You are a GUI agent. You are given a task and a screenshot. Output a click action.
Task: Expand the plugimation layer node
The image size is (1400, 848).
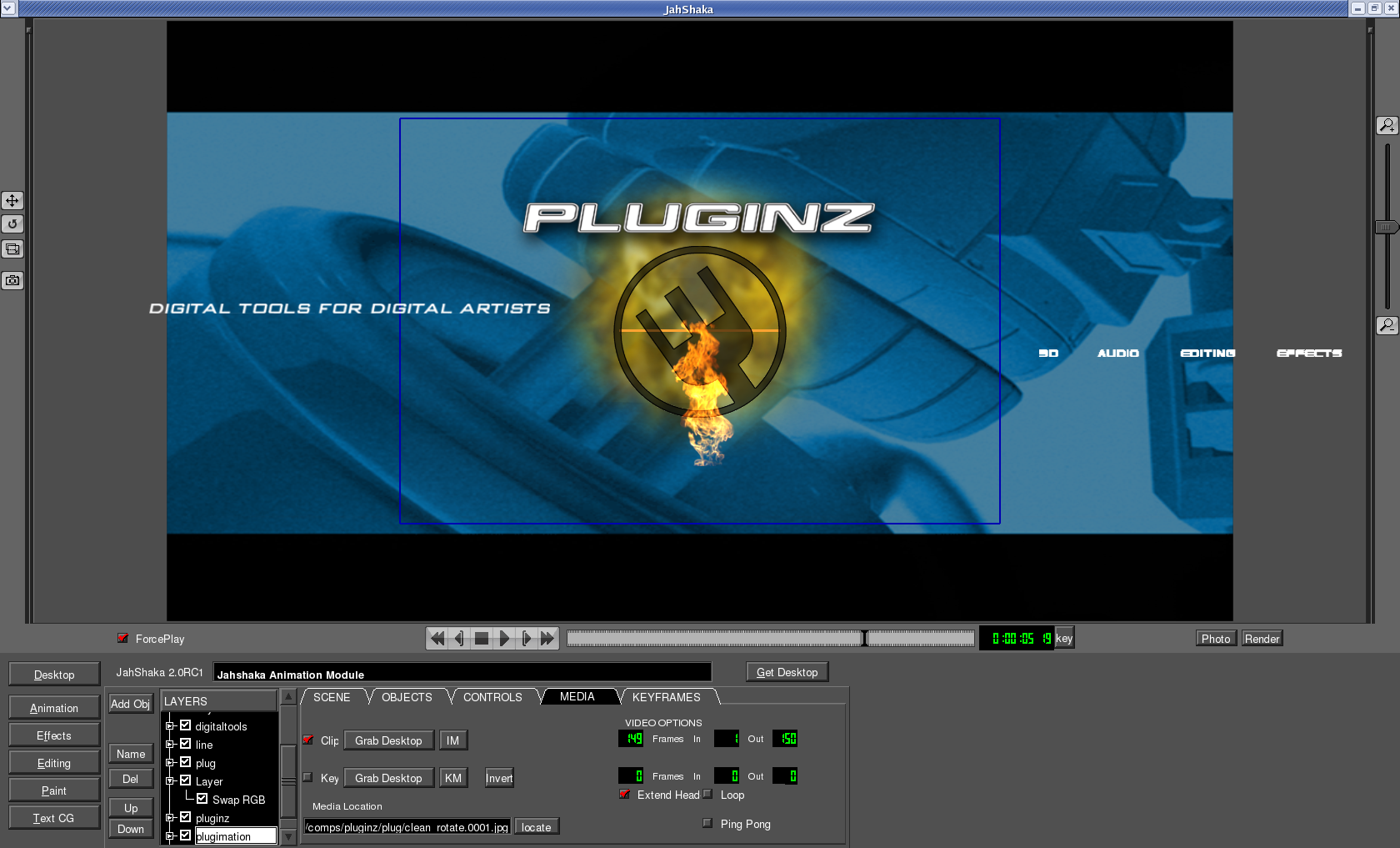[170, 836]
